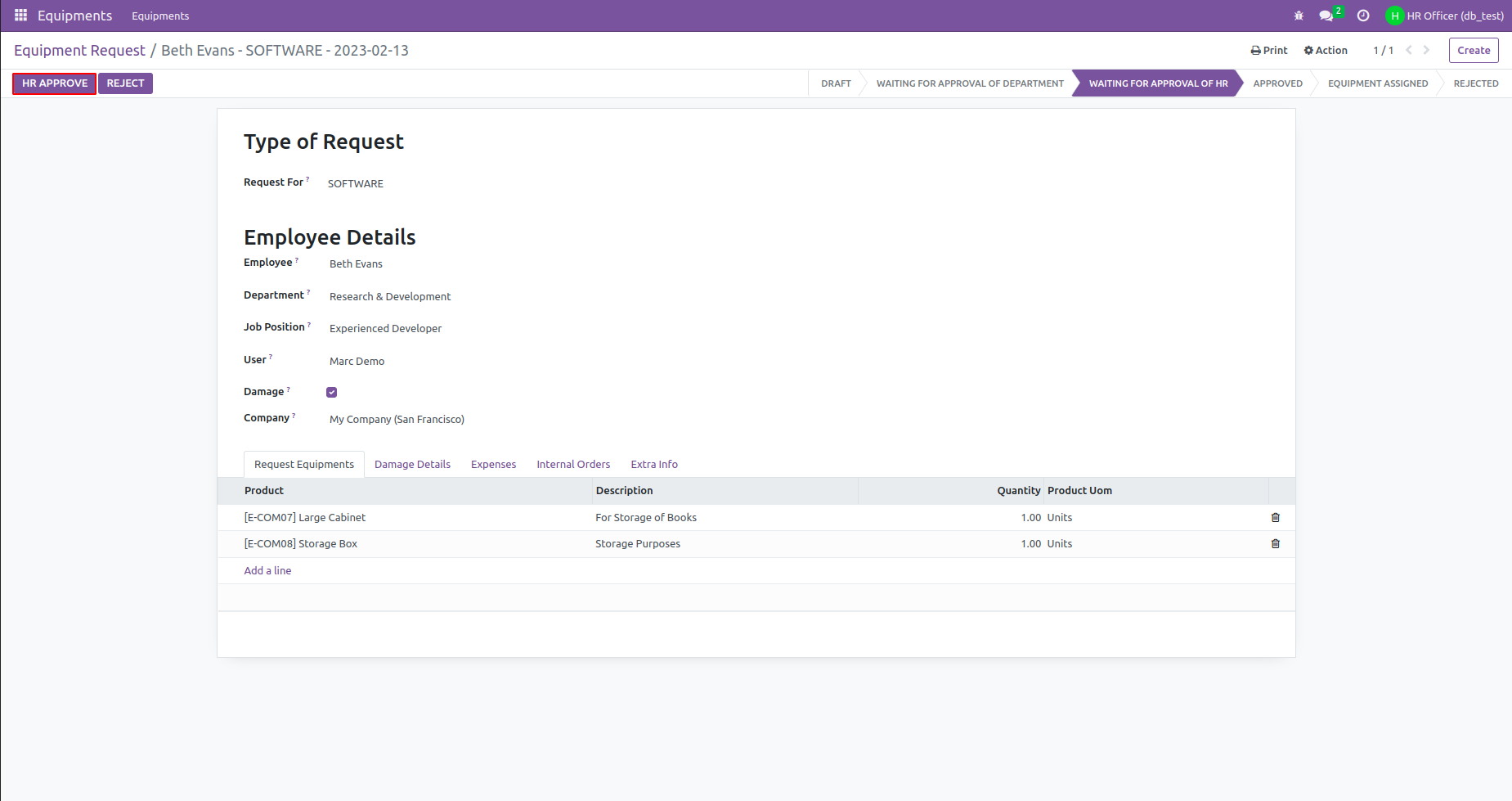
Task: Select Waiting for Approval of Department stage
Action: [970, 83]
